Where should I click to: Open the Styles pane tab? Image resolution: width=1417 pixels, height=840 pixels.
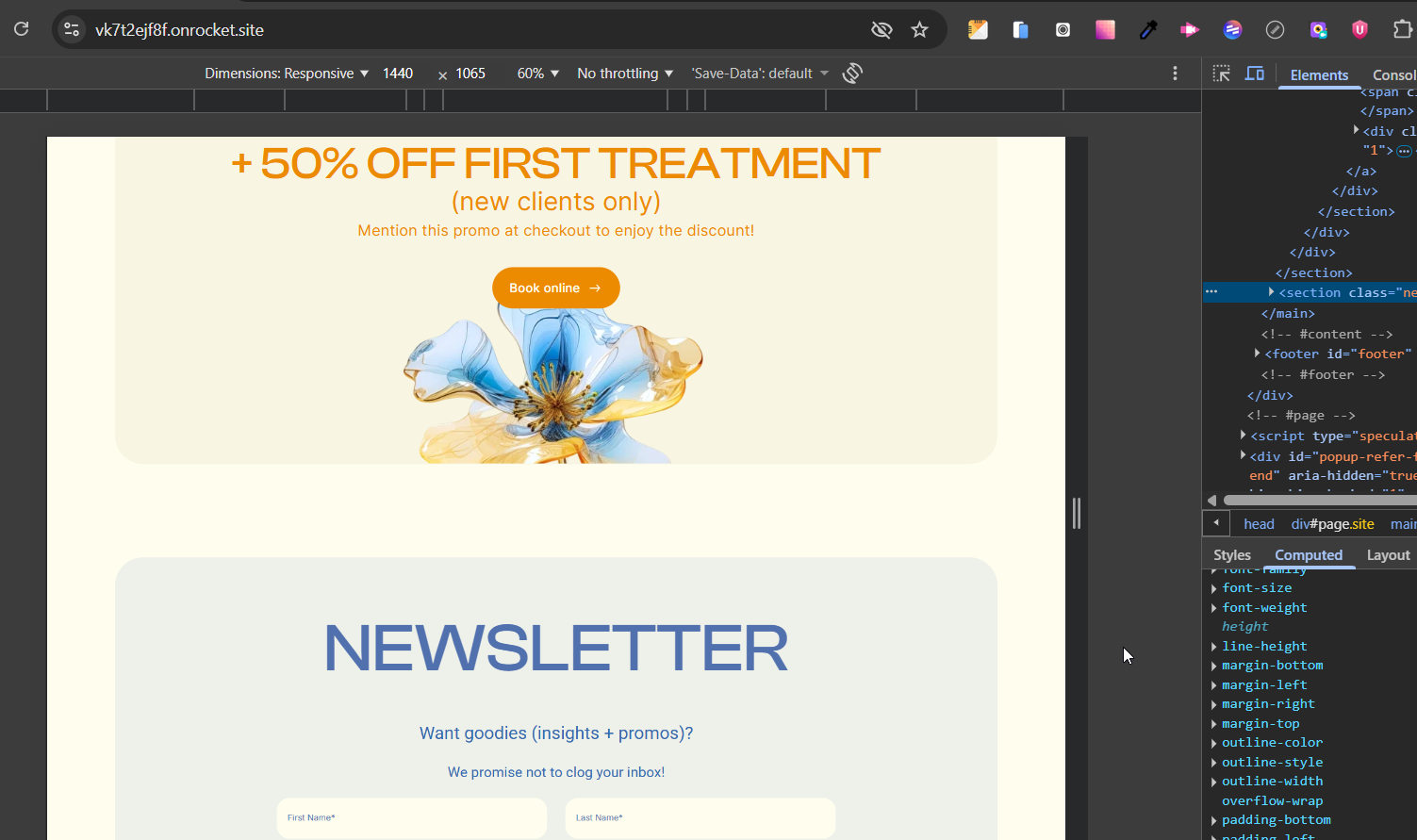(x=1232, y=555)
